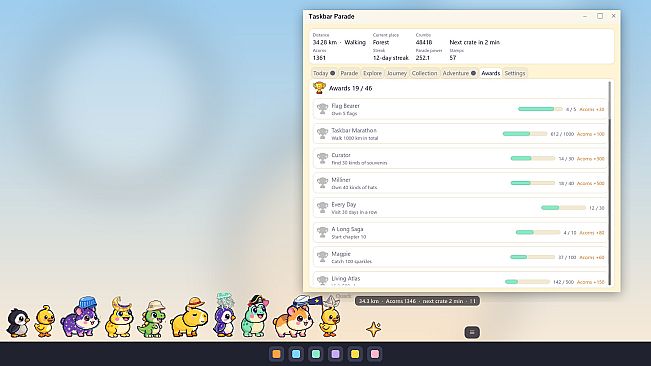The height and width of the screenshot is (366, 651).
Task: Click the 'Curator' award title
Action: (341, 155)
